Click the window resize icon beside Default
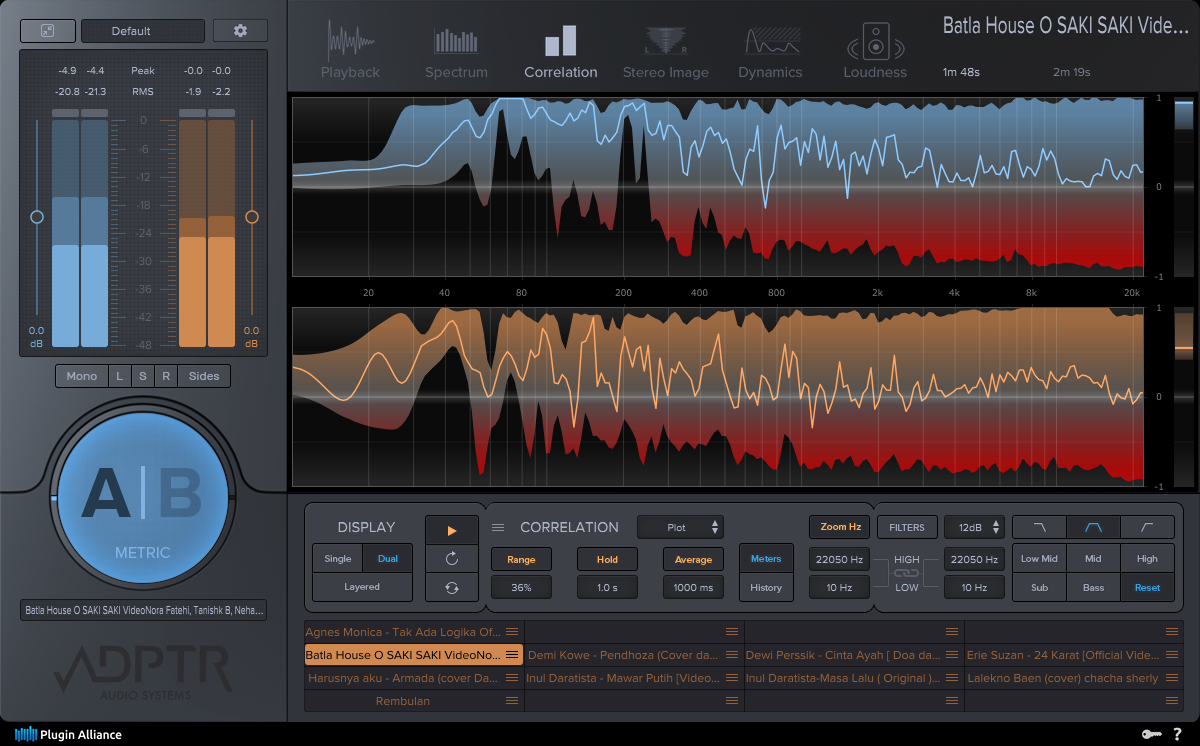Image resolution: width=1200 pixels, height=746 pixels. [x=46, y=31]
